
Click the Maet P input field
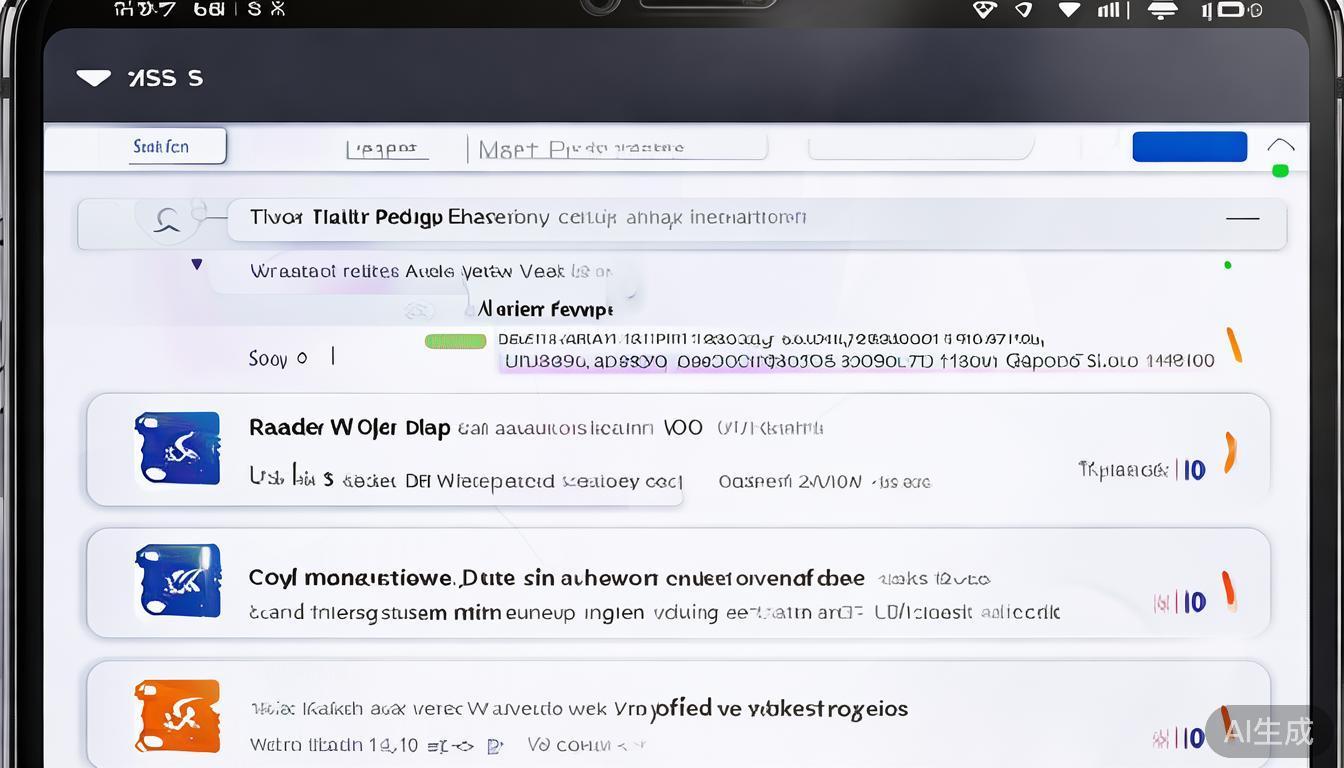tap(617, 148)
